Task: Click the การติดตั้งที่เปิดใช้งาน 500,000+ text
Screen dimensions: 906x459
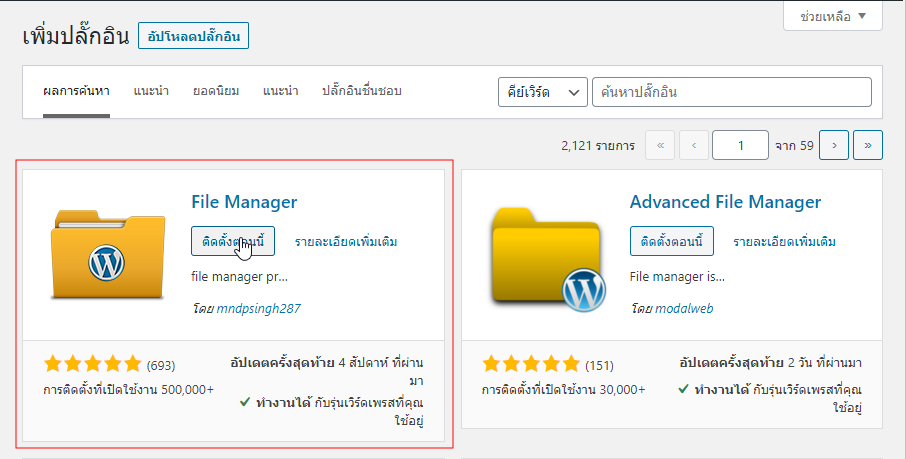Action: coord(128,390)
